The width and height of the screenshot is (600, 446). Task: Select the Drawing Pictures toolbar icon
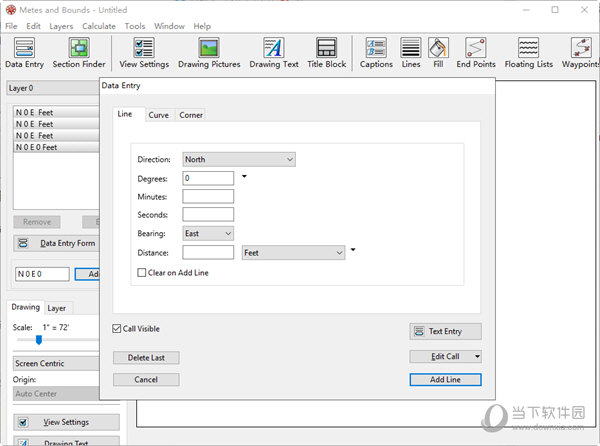pyautogui.click(x=209, y=53)
